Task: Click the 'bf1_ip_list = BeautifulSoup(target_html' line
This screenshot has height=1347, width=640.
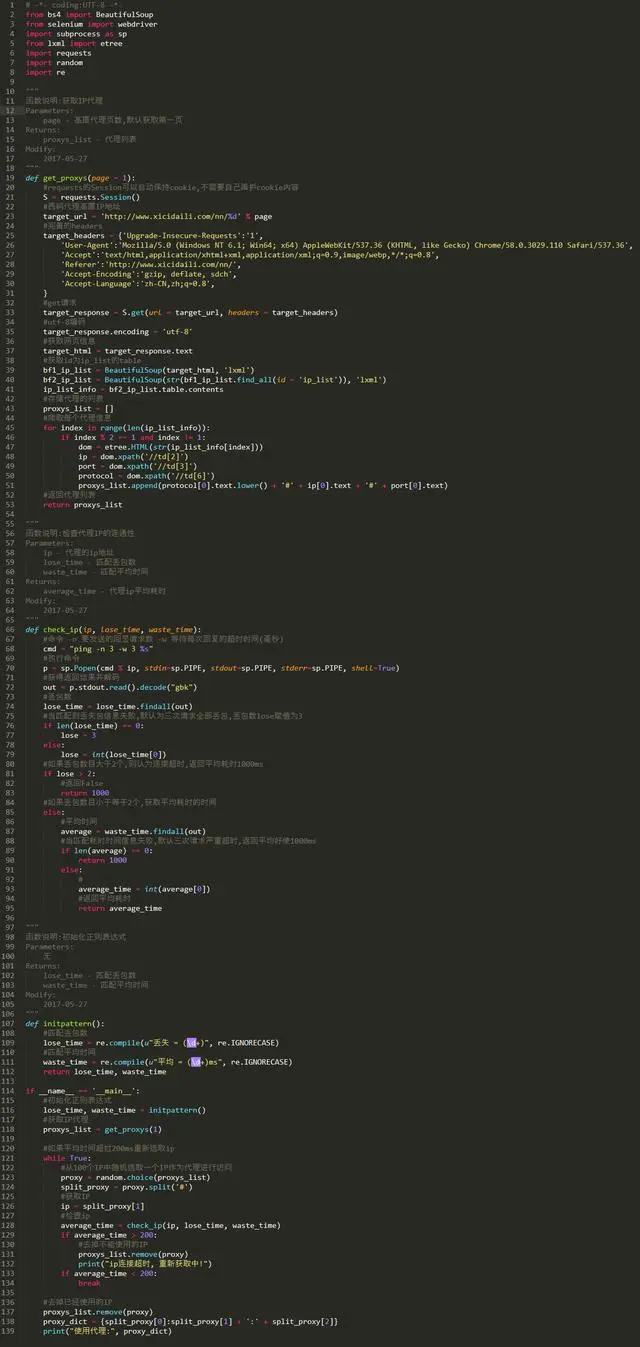Action: (148, 370)
